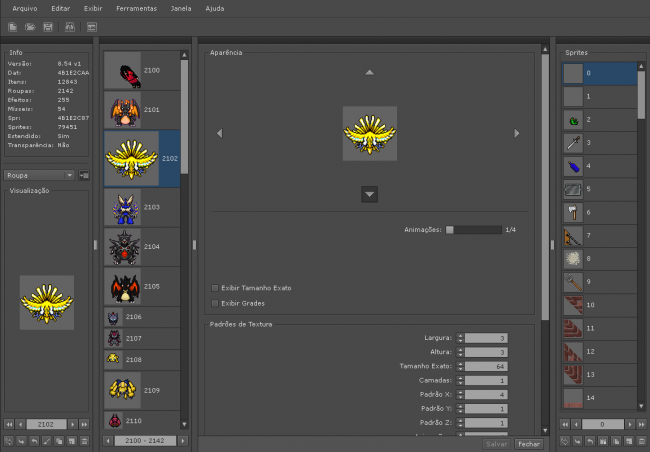Viewport: 650px width, 452px height.
Task: Open the Ajuda menu
Action: (215, 8)
